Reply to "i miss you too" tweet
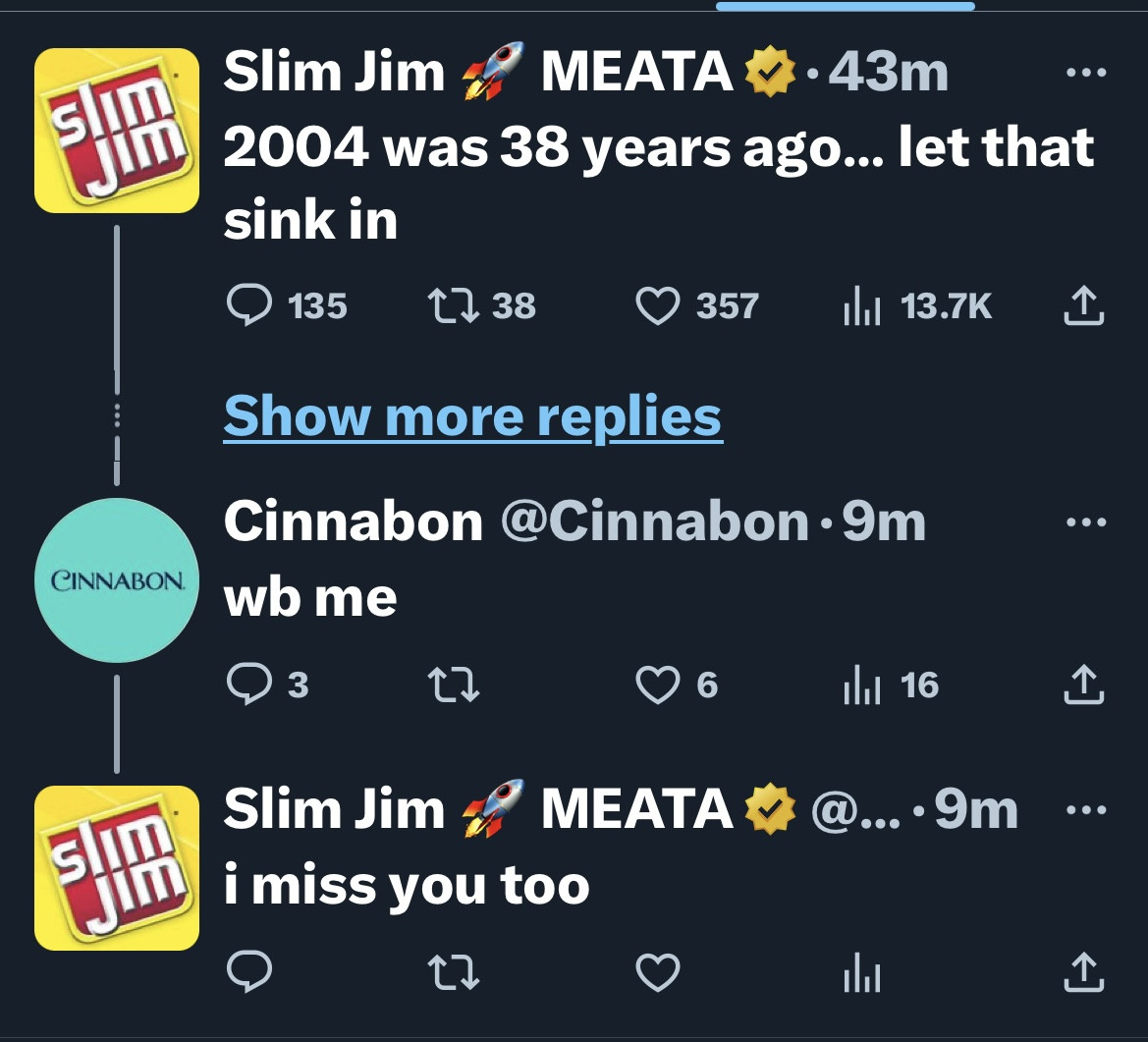 [x=248, y=972]
